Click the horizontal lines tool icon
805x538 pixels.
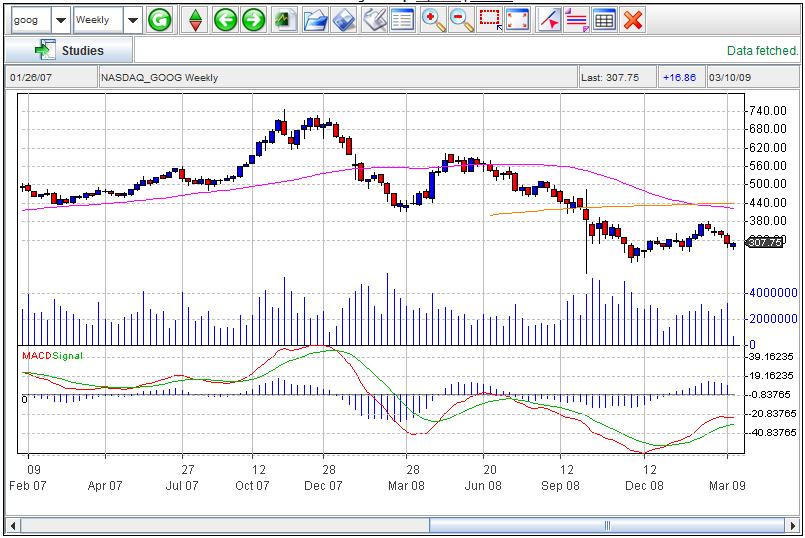[x=576, y=20]
